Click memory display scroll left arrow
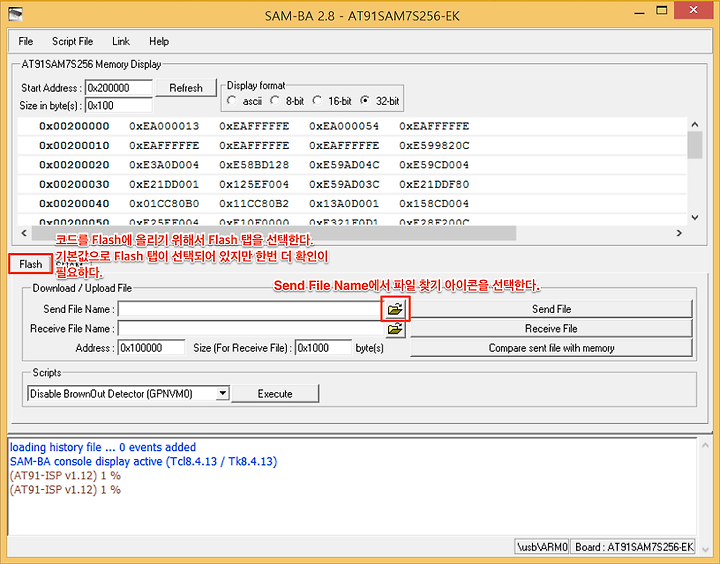This screenshot has height=564, width=720. pyautogui.click(x=24, y=233)
